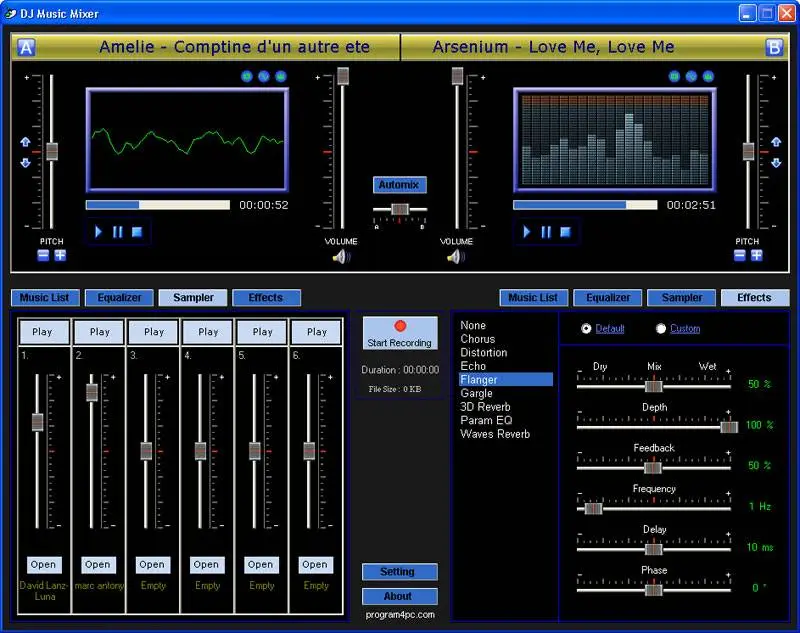Viewport: 800px width, 633px height.
Task: Click deck A song progress bar
Action: (x=158, y=205)
